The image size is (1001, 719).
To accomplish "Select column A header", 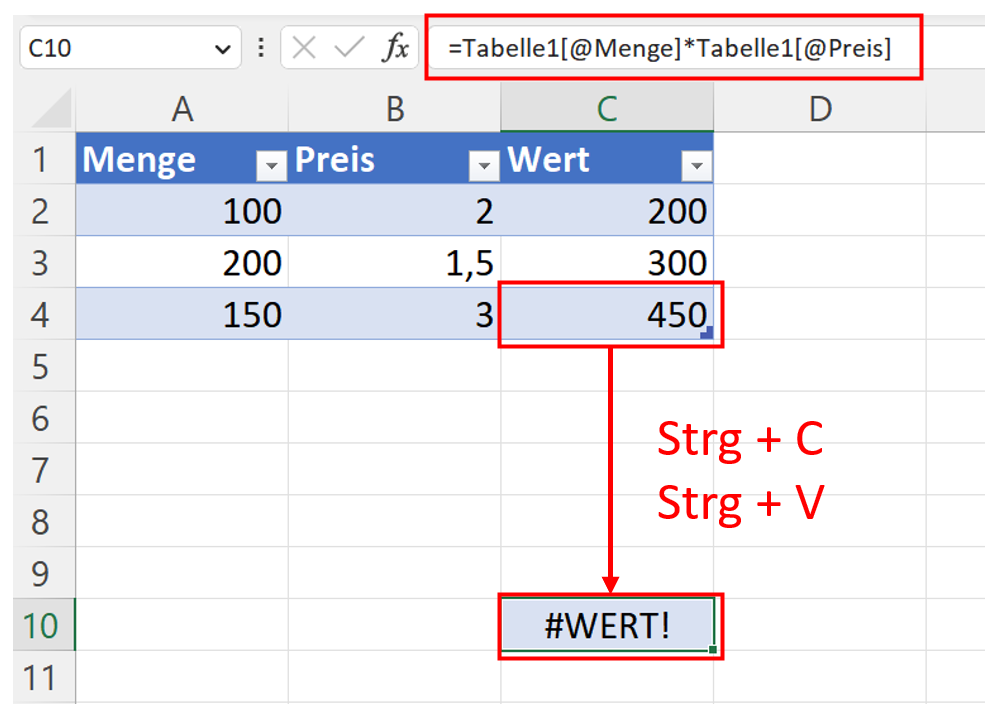I will point(181,109).
